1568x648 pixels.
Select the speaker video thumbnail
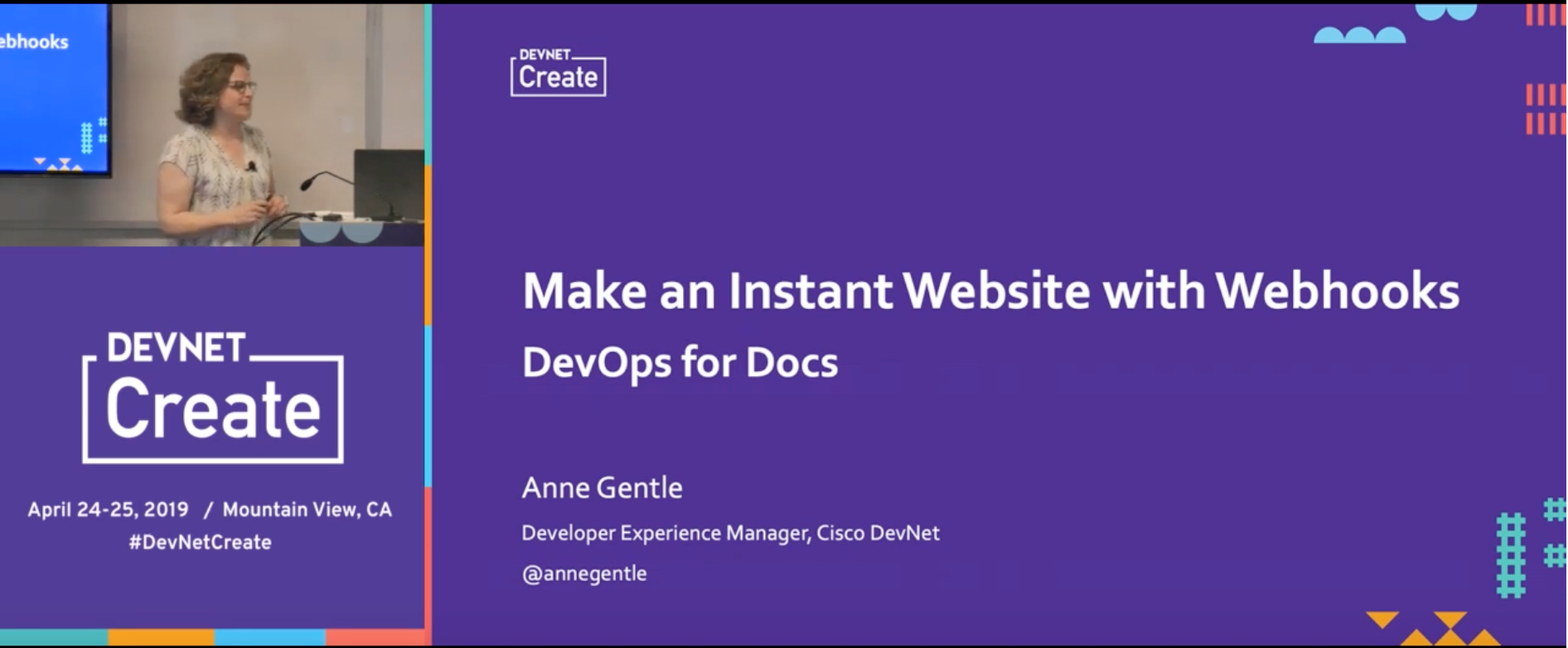[212, 124]
